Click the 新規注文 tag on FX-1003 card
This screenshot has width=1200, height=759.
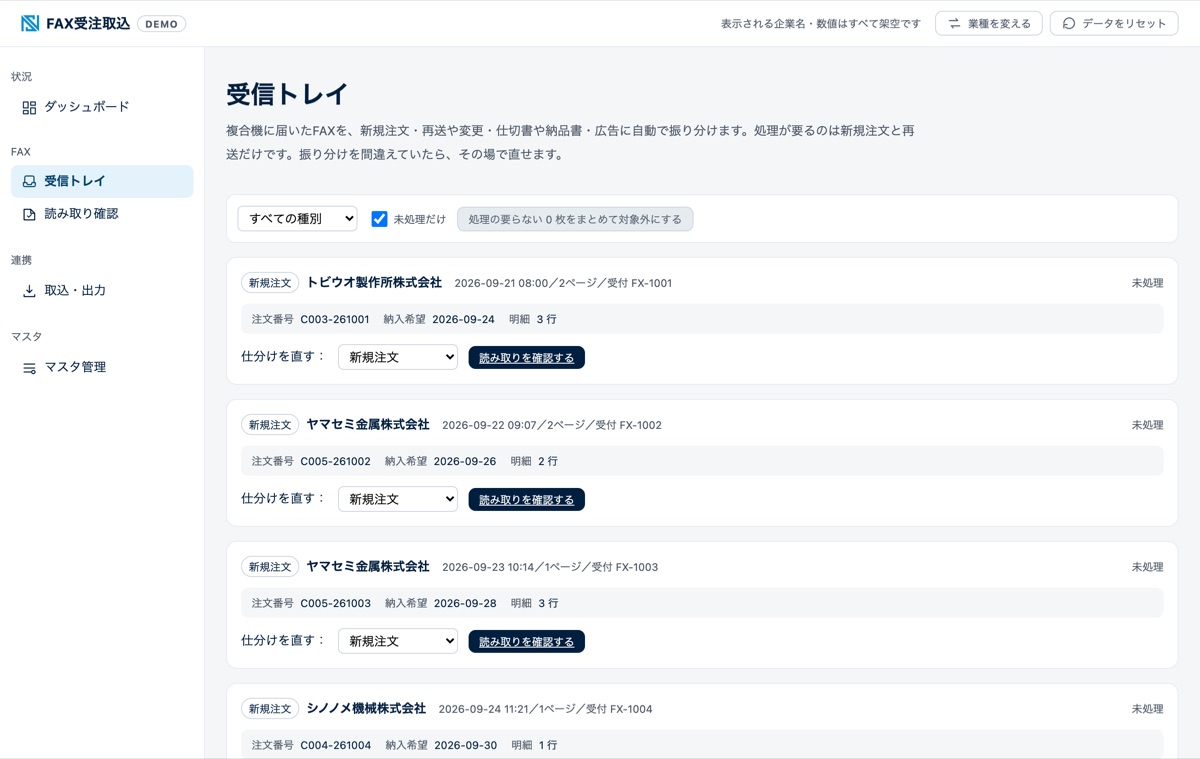point(270,567)
